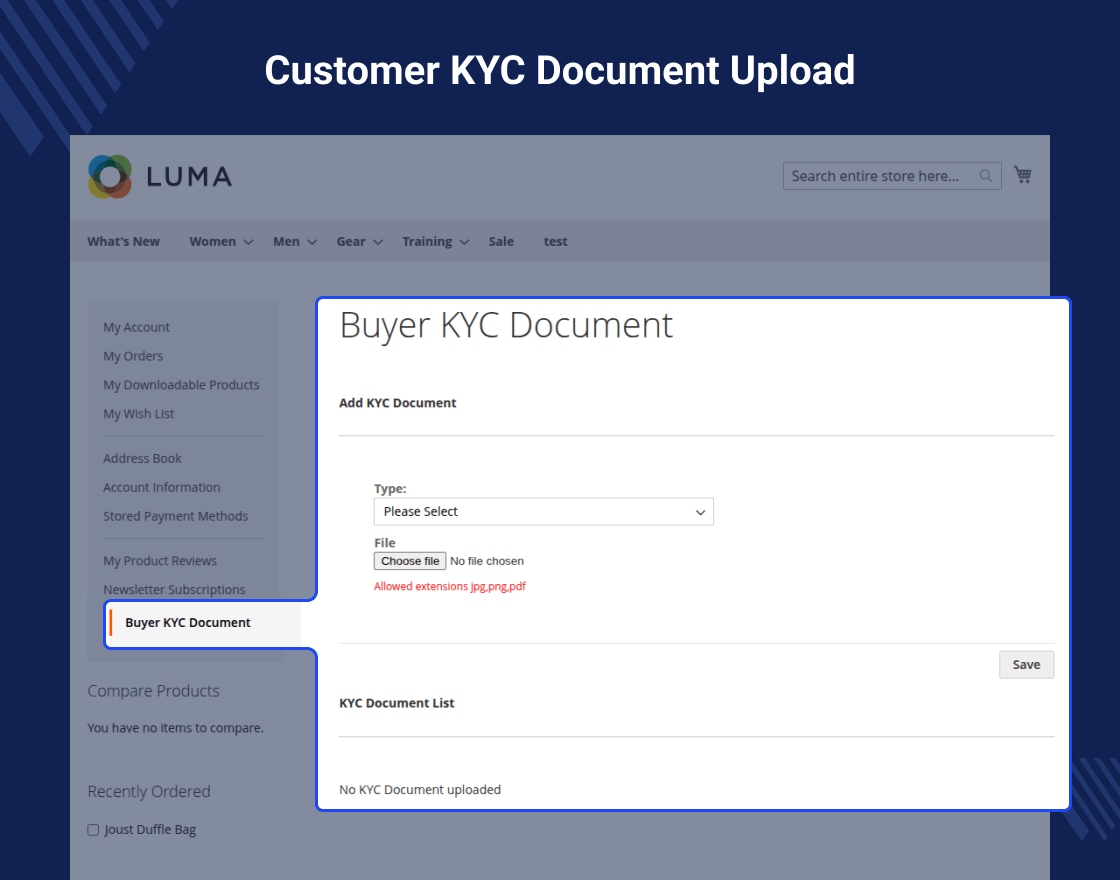Open the Type Please Select dropdown
Screen dimensions: 1120x880
coord(543,512)
